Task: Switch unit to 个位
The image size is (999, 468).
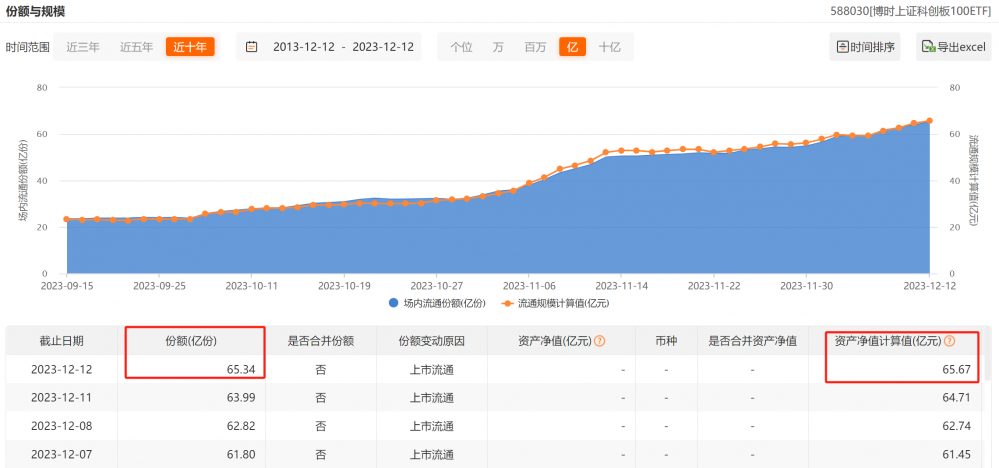Action: (461, 47)
